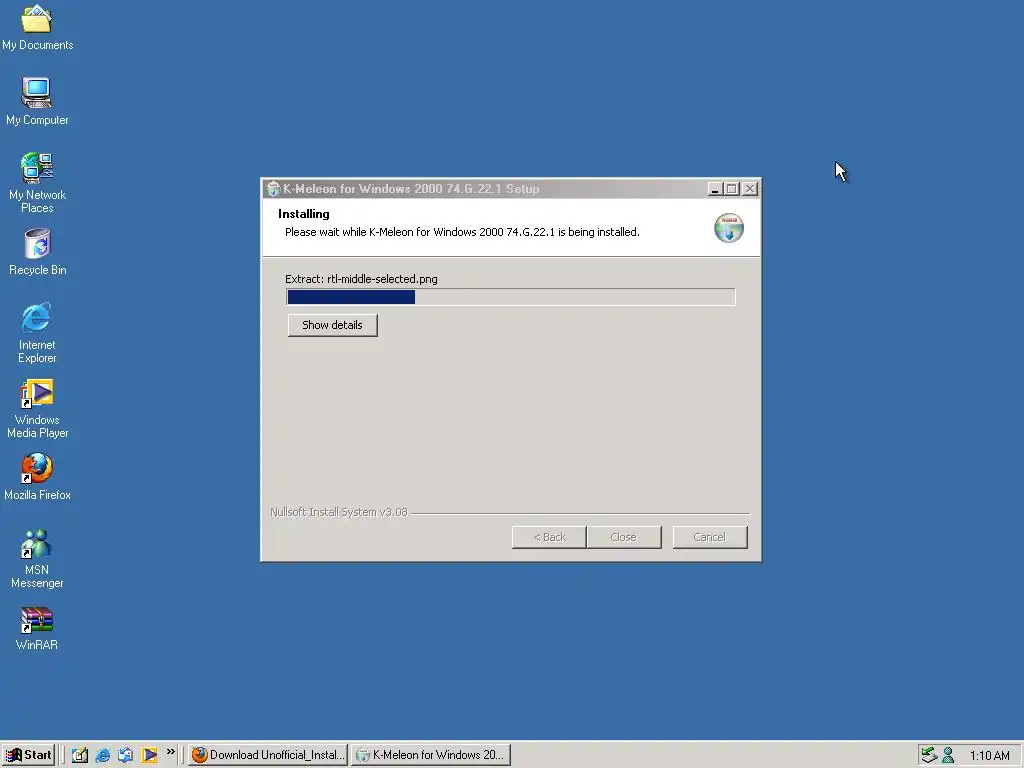This screenshot has height=768, width=1024.
Task: Open the My Documents desktop icon
Action: pos(37,27)
